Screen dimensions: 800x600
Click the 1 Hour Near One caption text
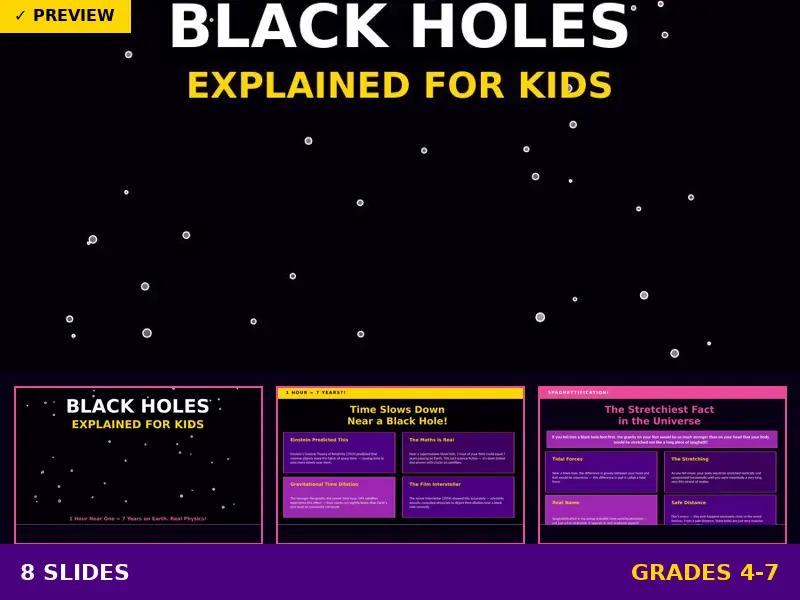(138, 518)
